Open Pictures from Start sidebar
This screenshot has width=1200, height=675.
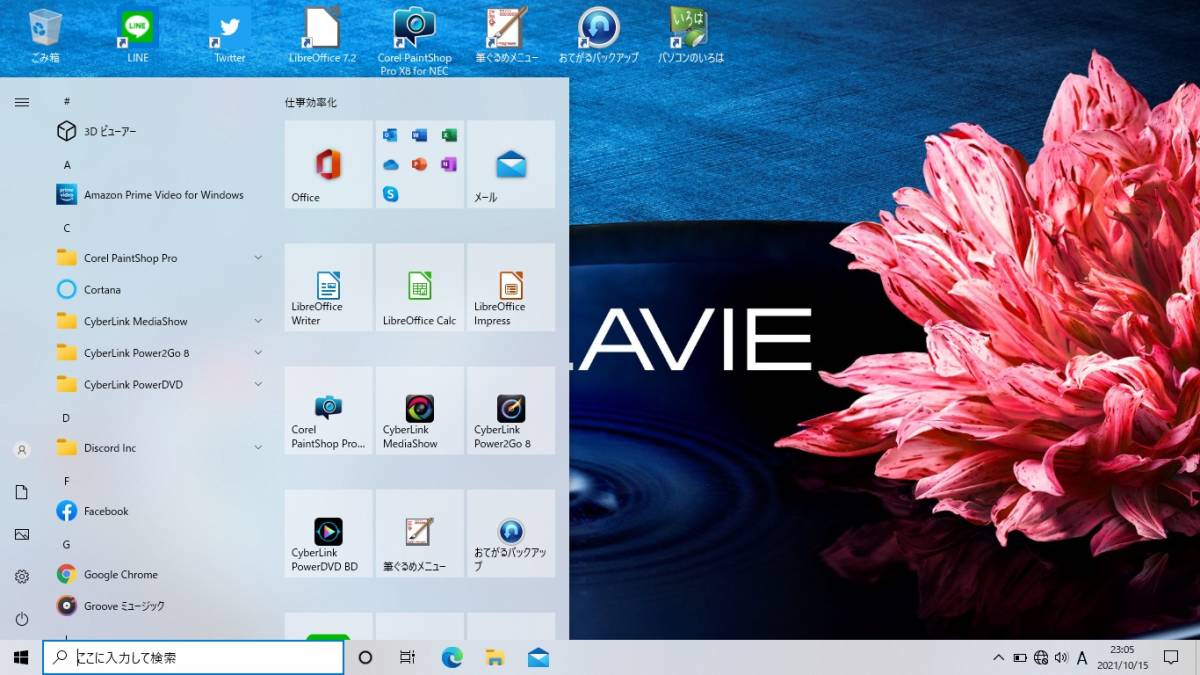tap(22, 534)
